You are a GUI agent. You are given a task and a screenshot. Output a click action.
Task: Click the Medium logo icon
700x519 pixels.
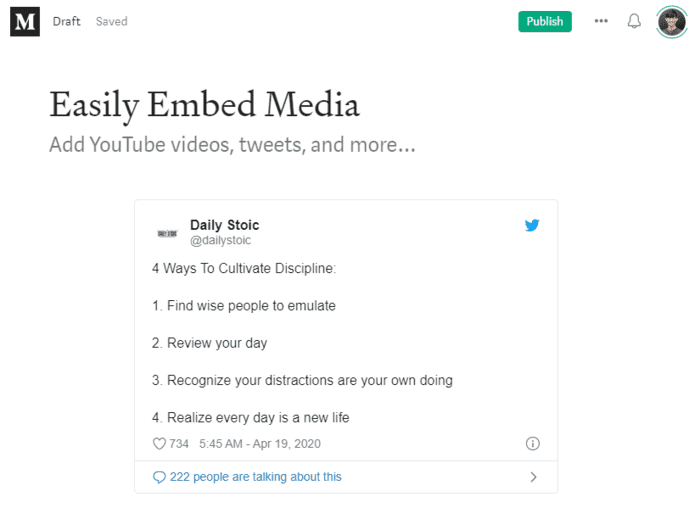25,21
